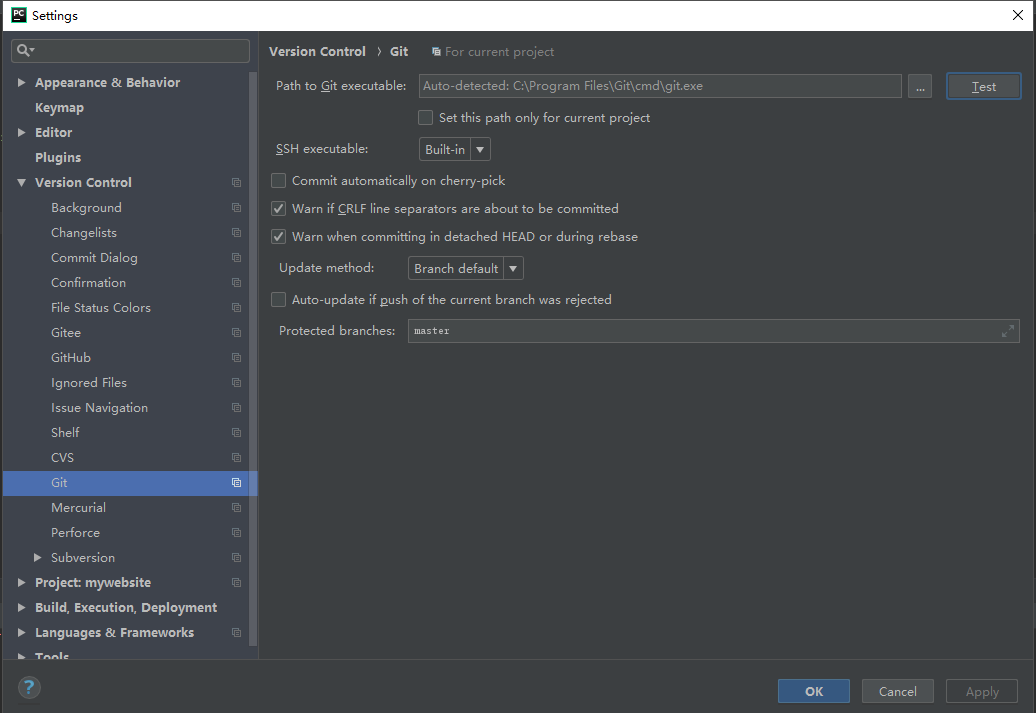Click the project-level icon beside Languages & Frameworks
1036x713 pixels.
236,633
